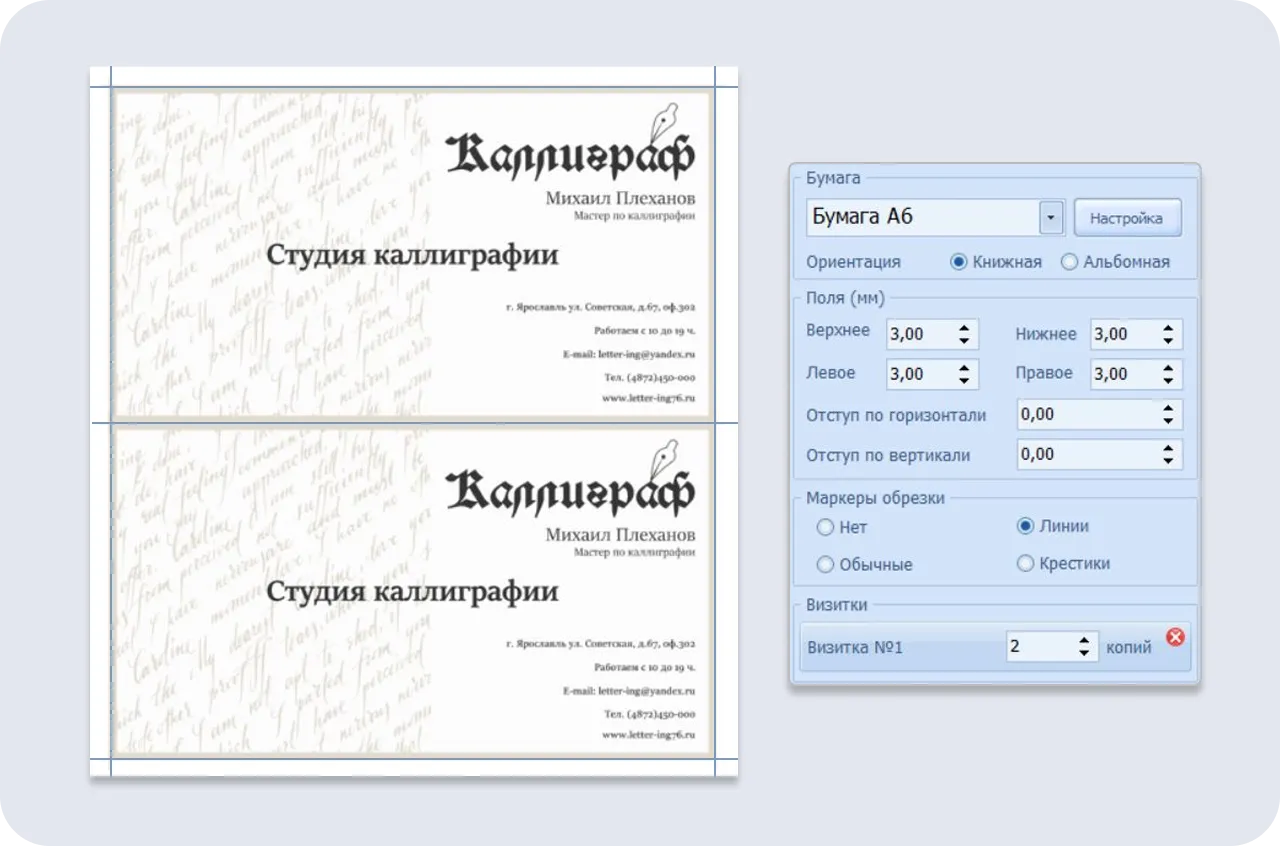Select the Визитка №1 row label
Screen dimensions: 1280x846
855,647
